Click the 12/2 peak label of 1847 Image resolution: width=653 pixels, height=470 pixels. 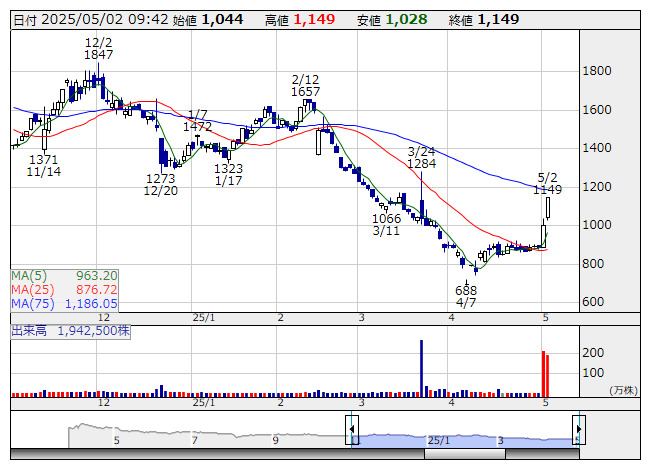tap(98, 49)
